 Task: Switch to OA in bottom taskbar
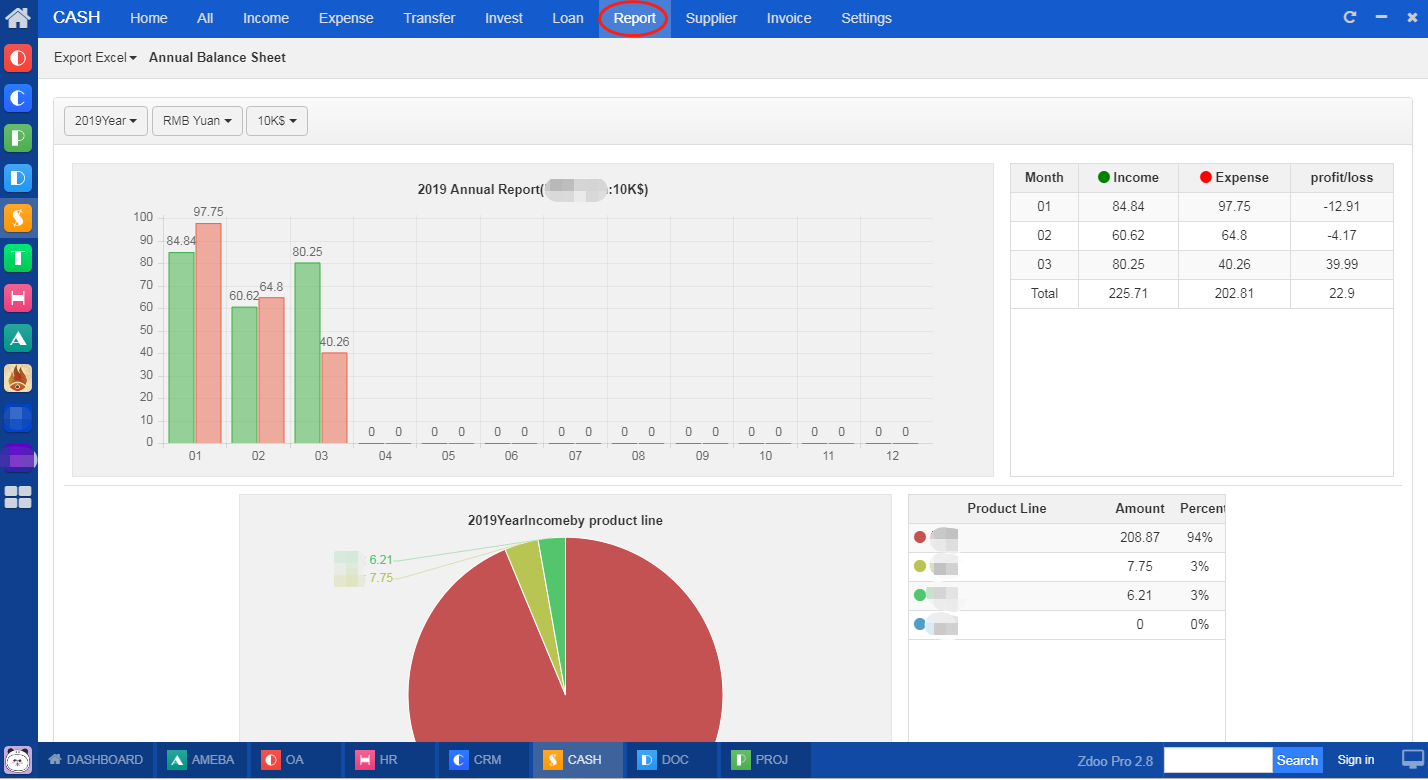[x=295, y=760]
